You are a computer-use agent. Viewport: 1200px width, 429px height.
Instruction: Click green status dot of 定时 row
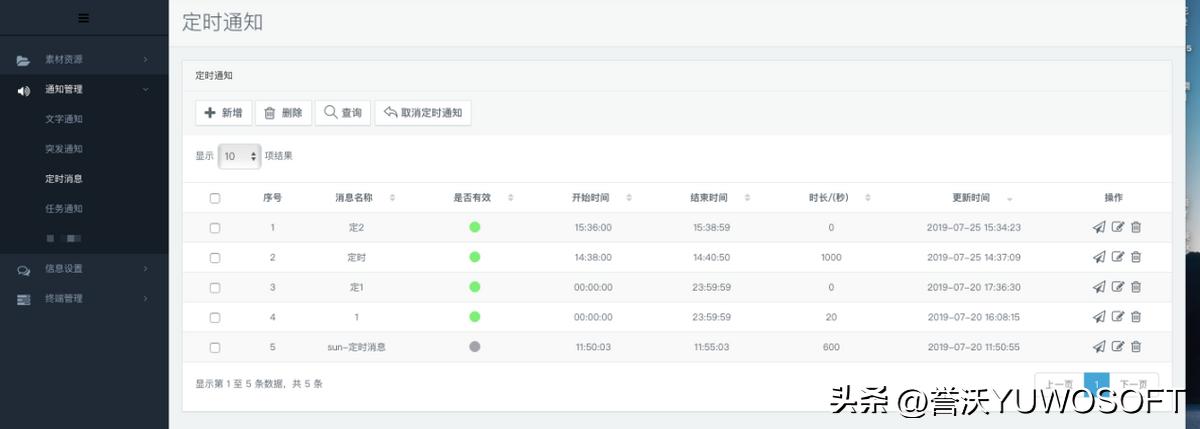(x=474, y=257)
